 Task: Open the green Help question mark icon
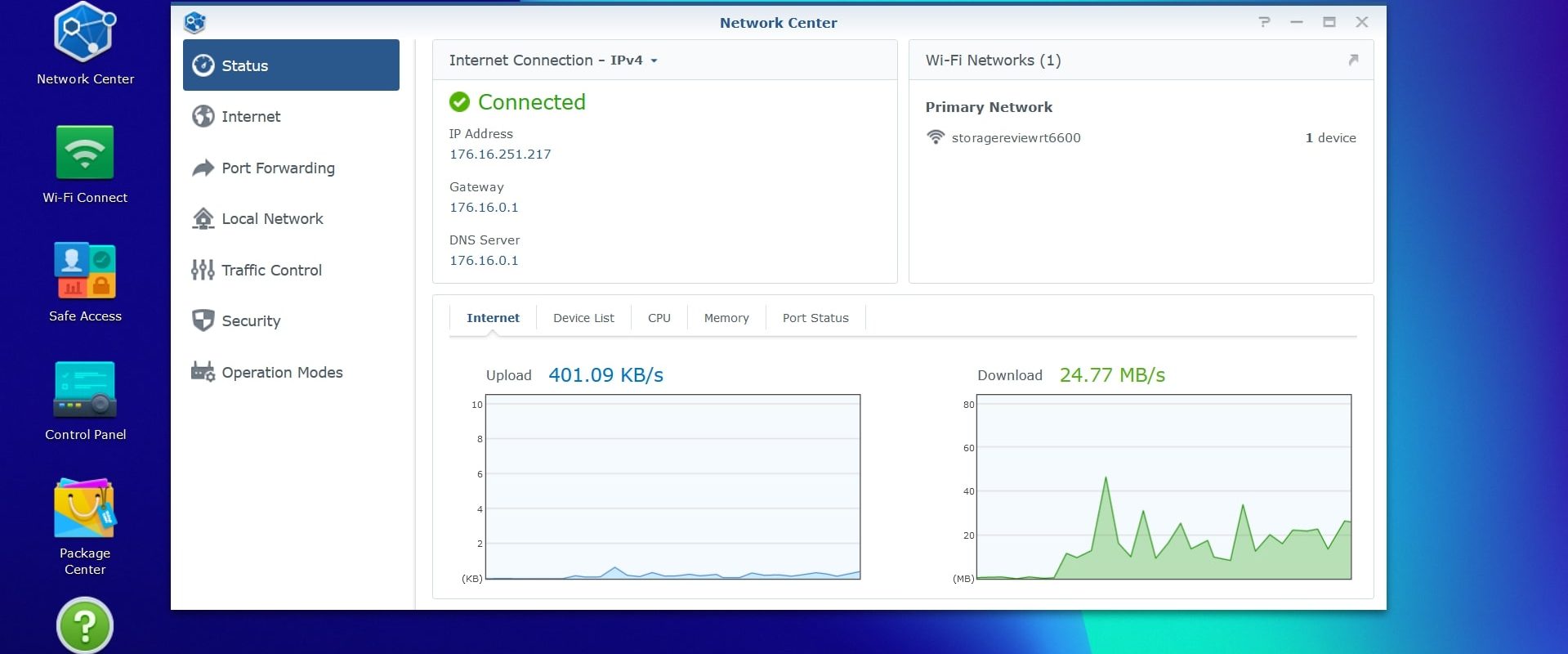point(85,625)
